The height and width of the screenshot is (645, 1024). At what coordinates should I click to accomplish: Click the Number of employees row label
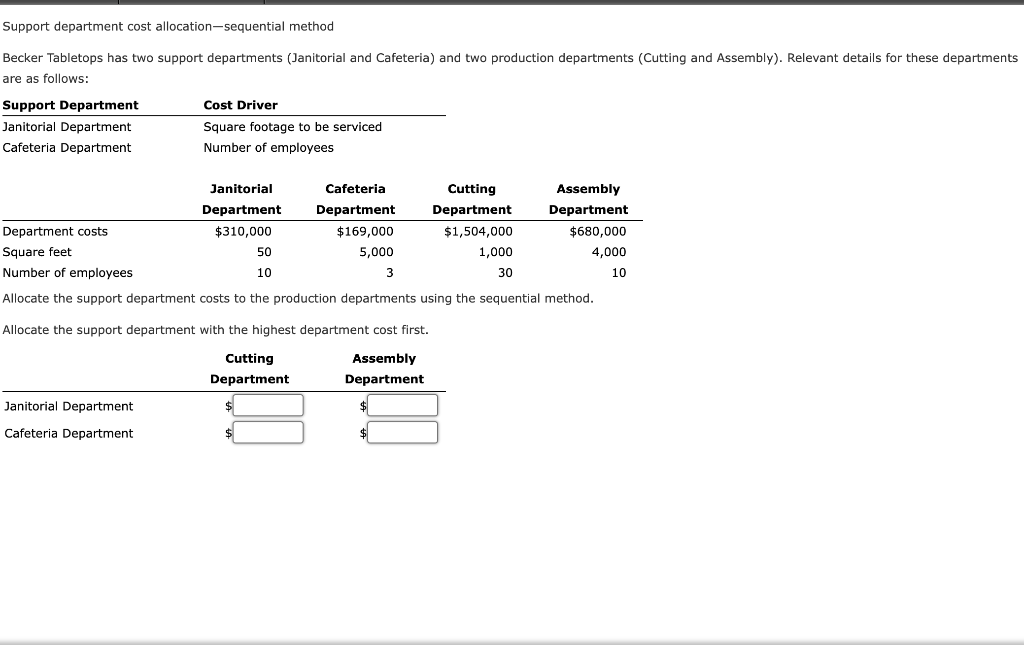[x=66, y=272]
